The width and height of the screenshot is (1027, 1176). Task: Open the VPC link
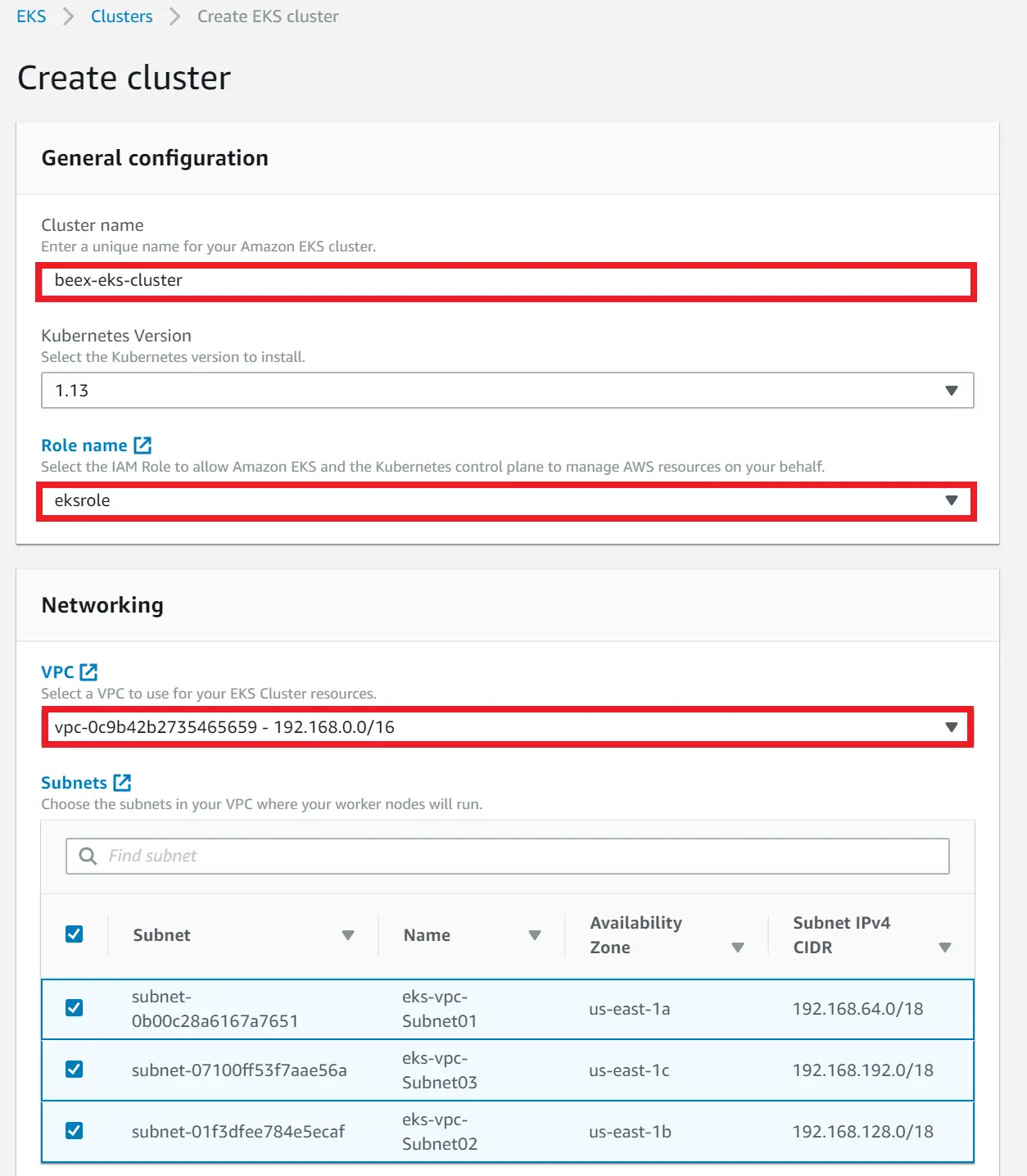point(57,672)
